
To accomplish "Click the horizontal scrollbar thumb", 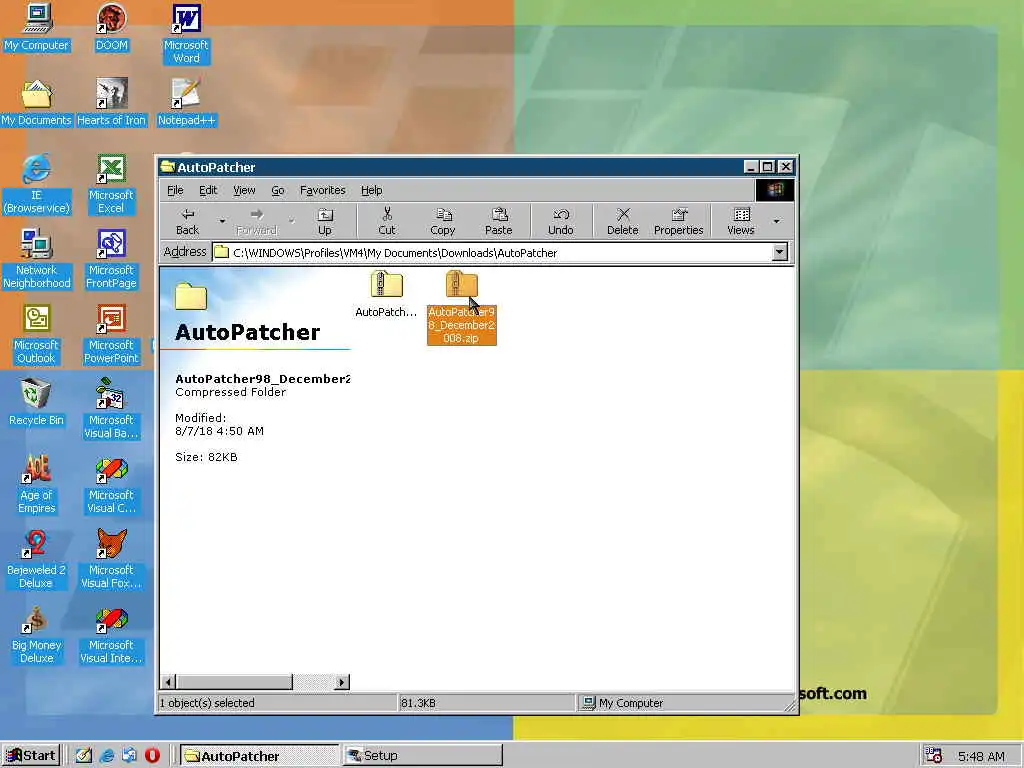I will (x=234, y=682).
